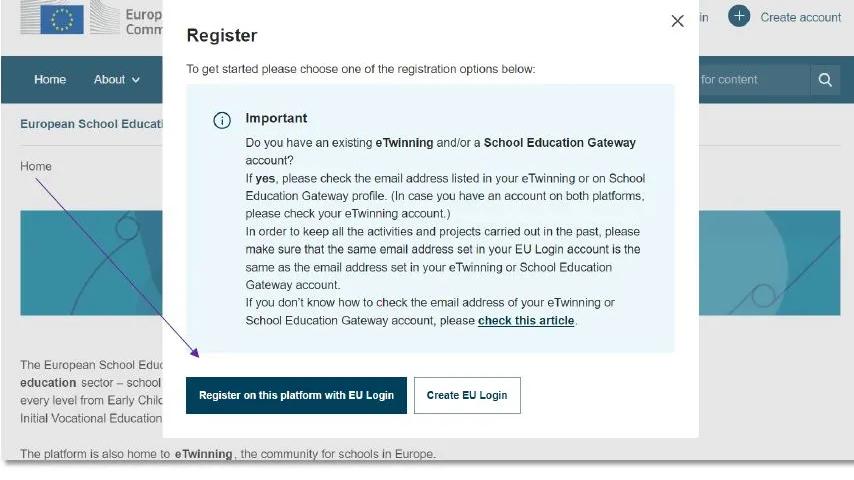Screen dimensions: 854x480
Task: Expand the chevron next to About
Action: pos(136,80)
